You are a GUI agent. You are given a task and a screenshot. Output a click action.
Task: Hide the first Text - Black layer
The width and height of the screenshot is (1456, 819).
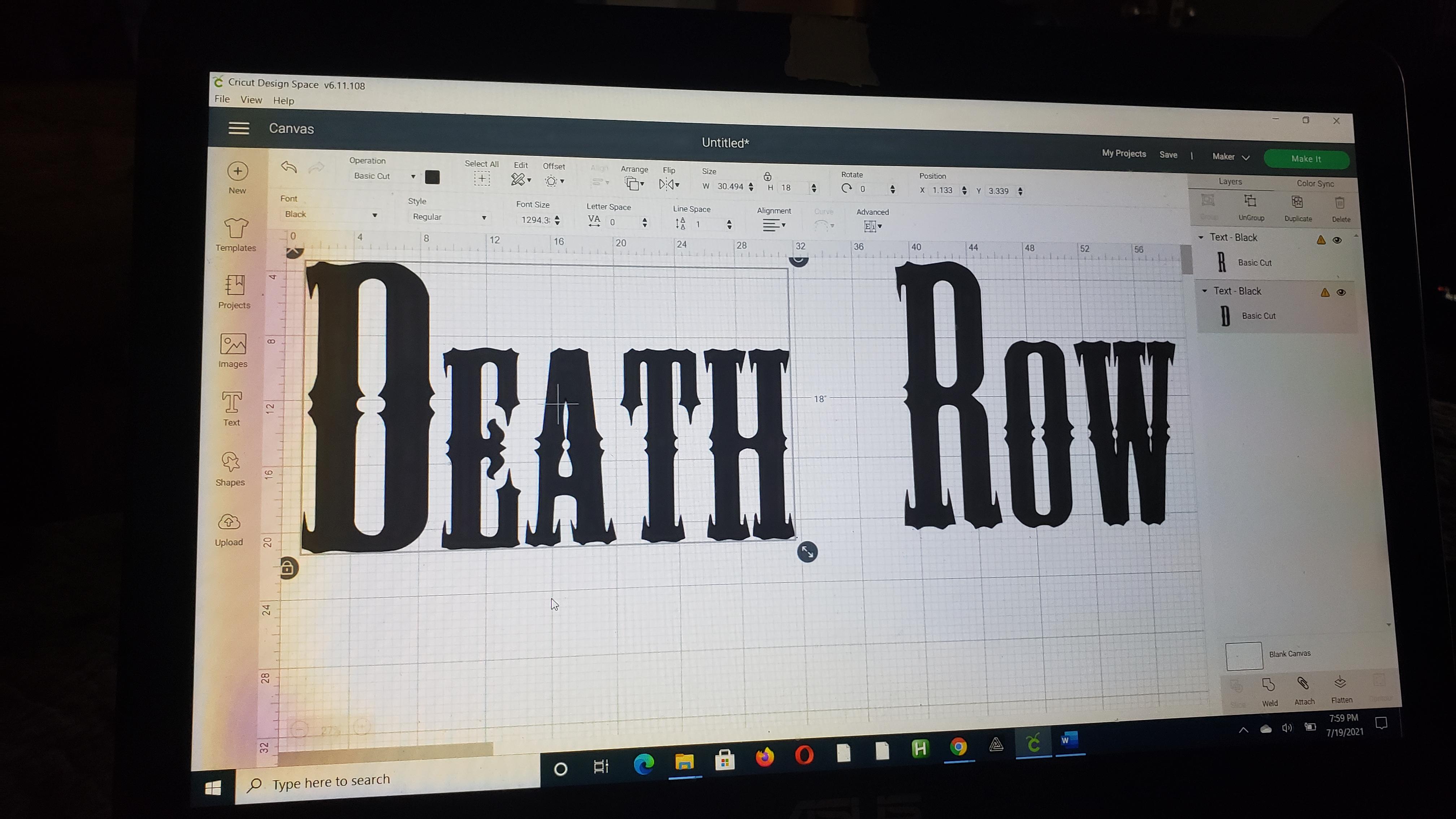pos(1337,240)
